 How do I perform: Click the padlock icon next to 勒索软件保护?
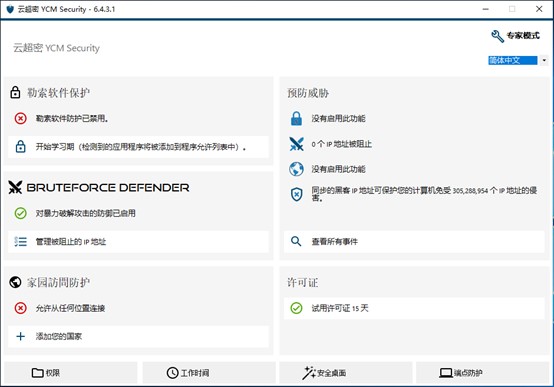click(x=15, y=92)
